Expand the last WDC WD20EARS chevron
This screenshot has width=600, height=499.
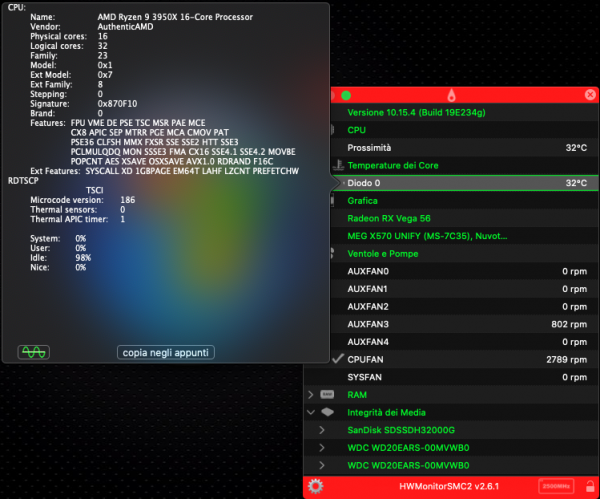click(322, 465)
